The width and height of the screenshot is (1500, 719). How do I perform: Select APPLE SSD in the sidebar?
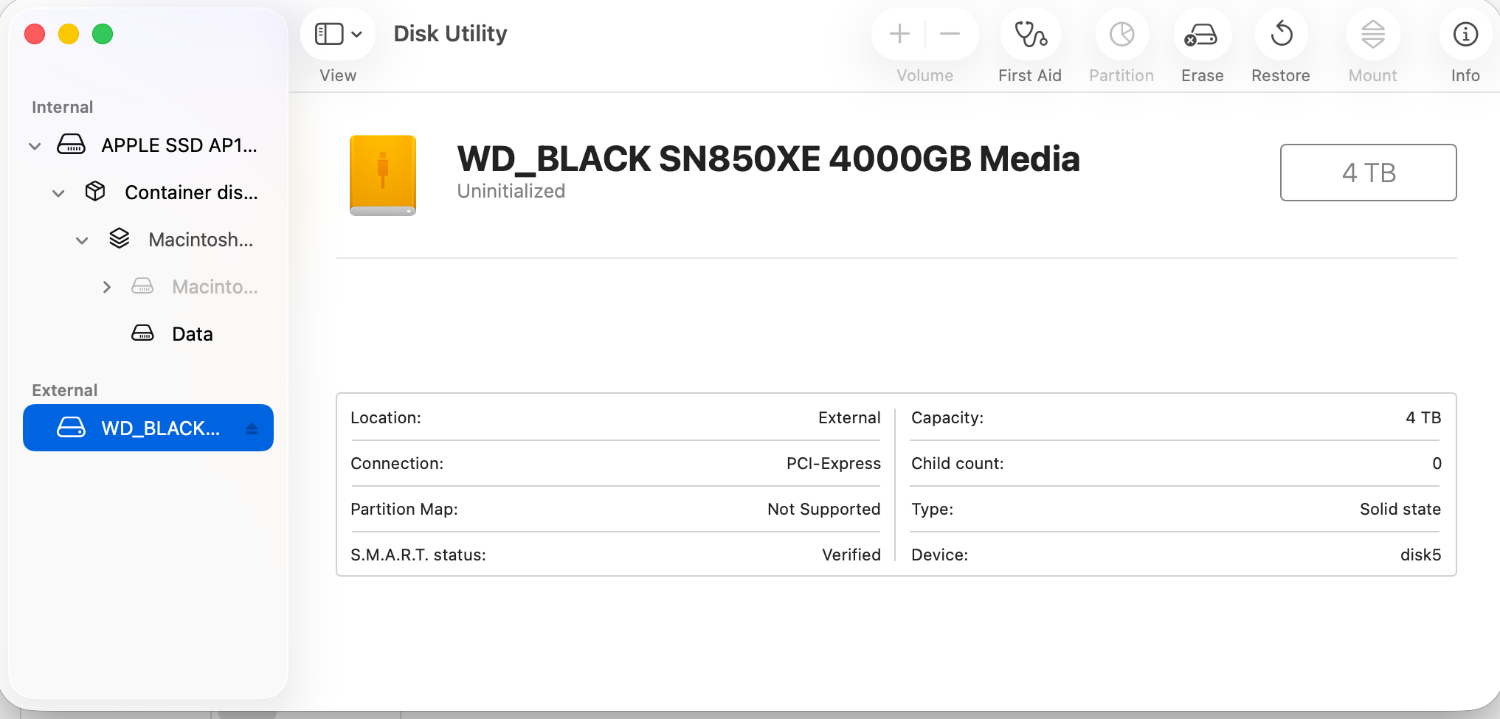[x=178, y=146]
